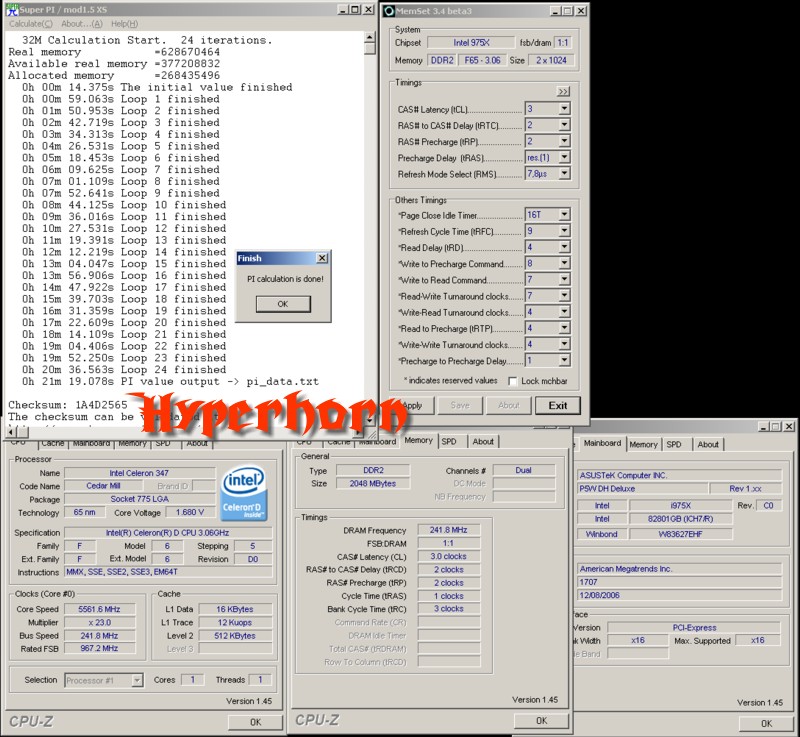Image resolution: width=800 pixels, height=737 pixels.
Task: Click the Super PI scroll up arrow
Action: click(x=370, y=37)
